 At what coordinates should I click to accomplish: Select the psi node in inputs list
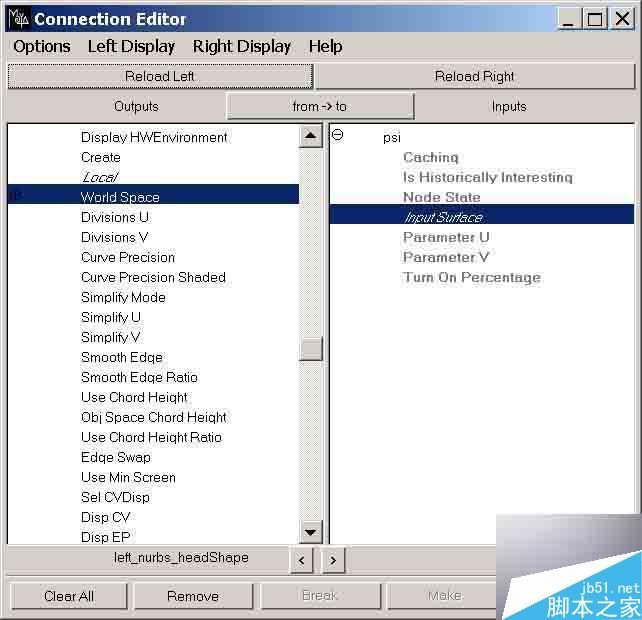(392, 138)
